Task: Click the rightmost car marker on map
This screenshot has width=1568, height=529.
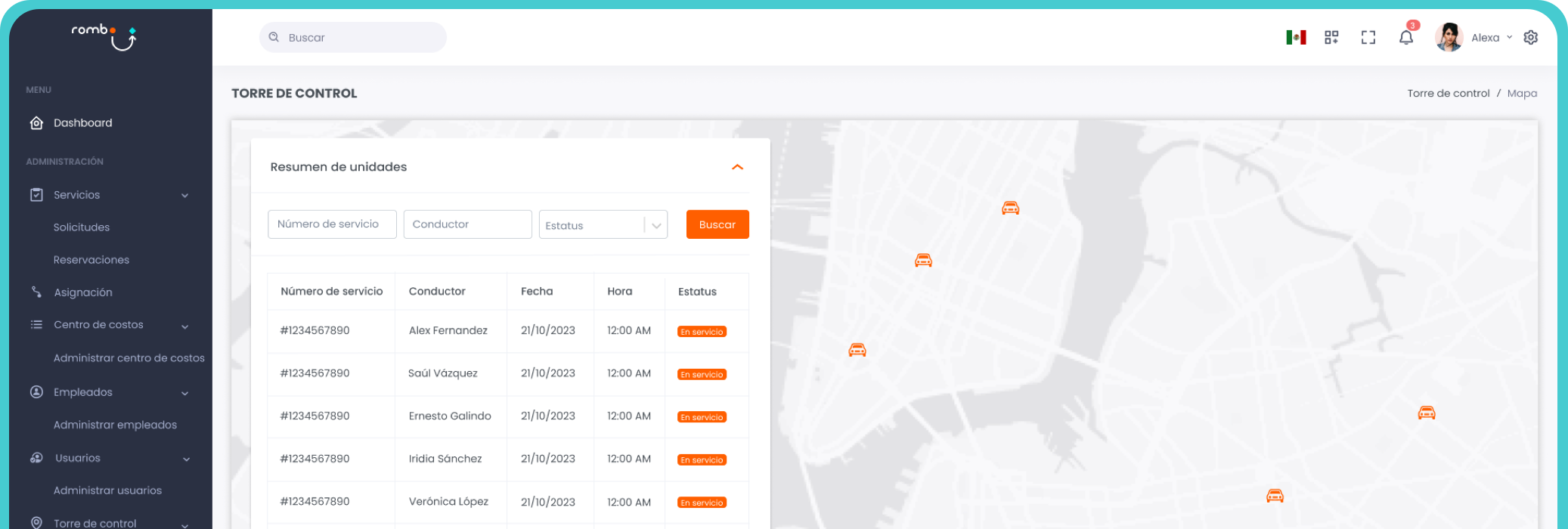Action: click(x=1427, y=413)
